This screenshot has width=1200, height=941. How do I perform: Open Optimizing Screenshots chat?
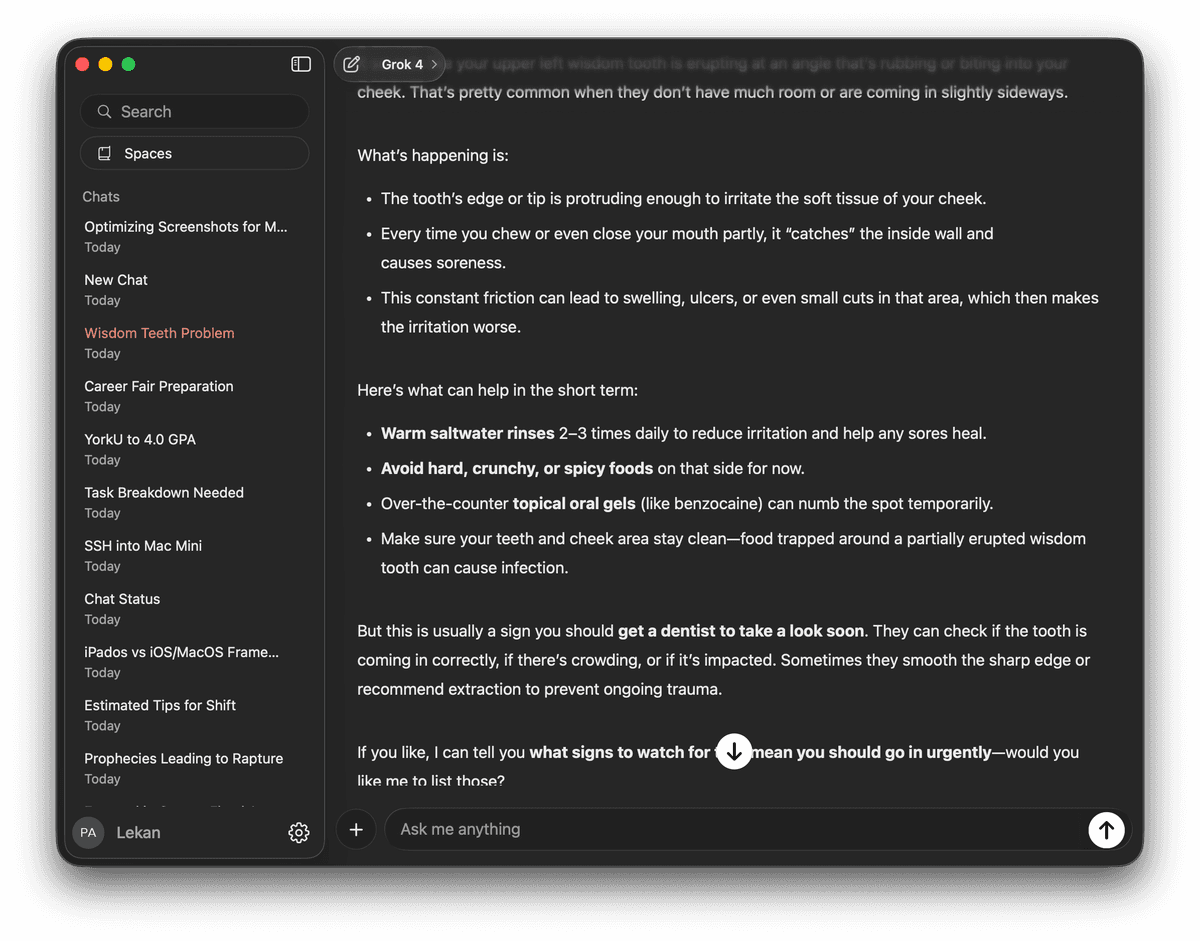tap(186, 236)
